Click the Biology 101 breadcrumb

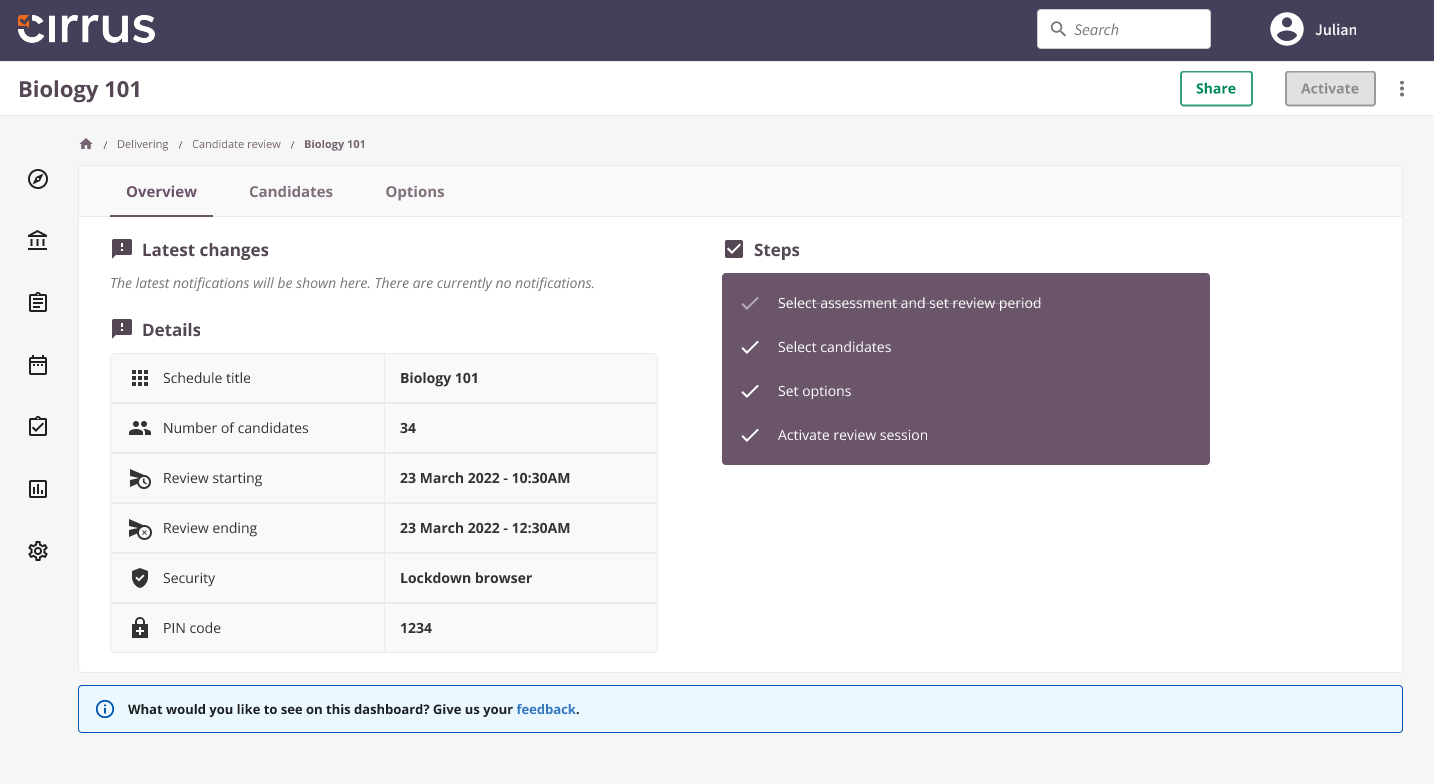335,144
